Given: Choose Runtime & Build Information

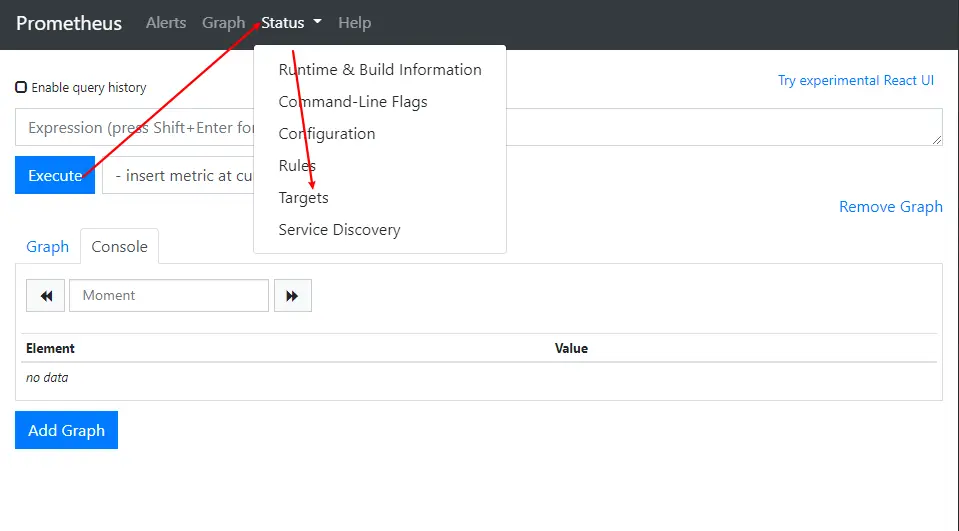Looking at the screenshot, I should coord(379,70).
